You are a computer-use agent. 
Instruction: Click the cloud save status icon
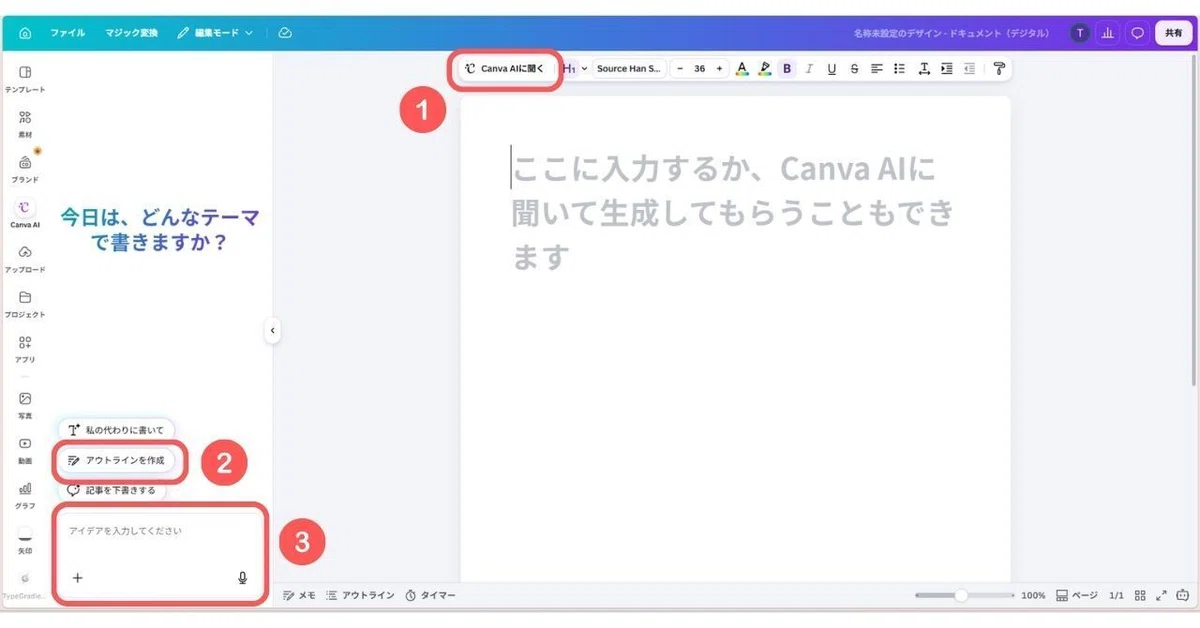(285, 33)
